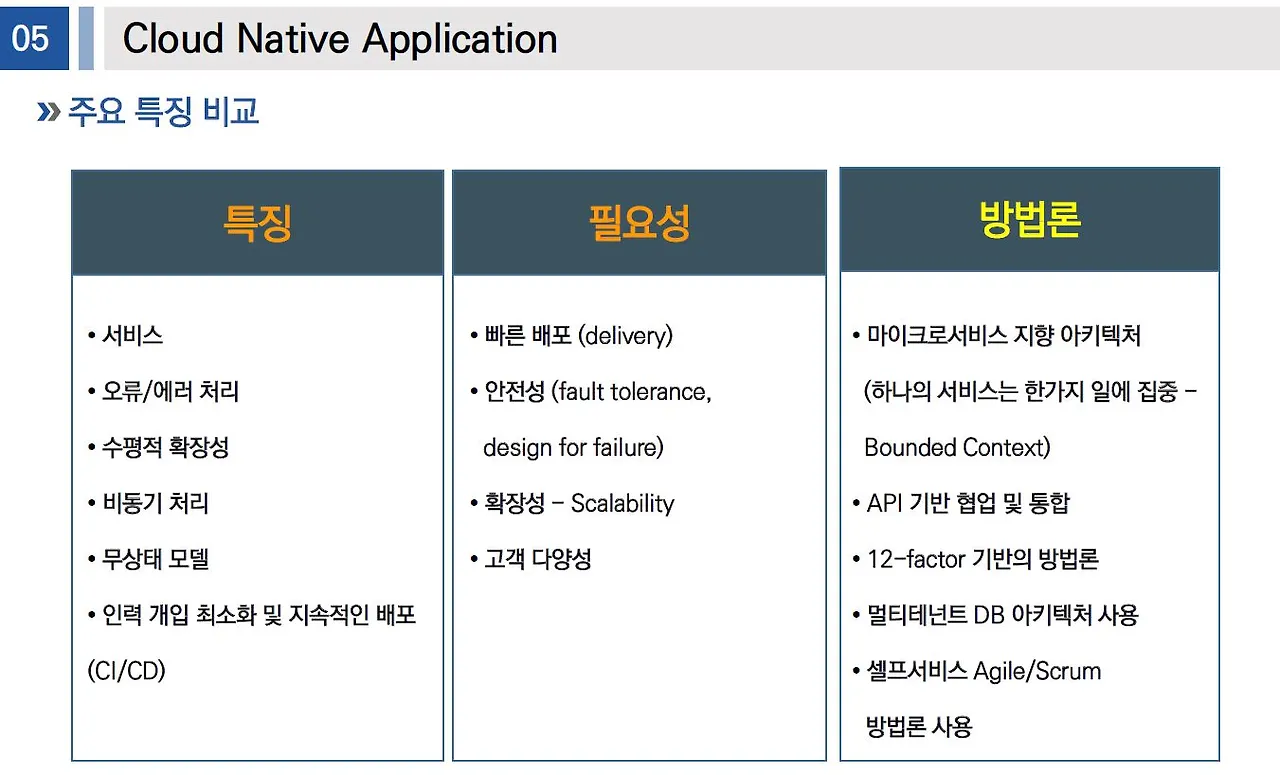Select the 수평적 확장성 bullet
Image resolution: width=1280 pixels, height=775 pixels.
click(x=158, y=447)
